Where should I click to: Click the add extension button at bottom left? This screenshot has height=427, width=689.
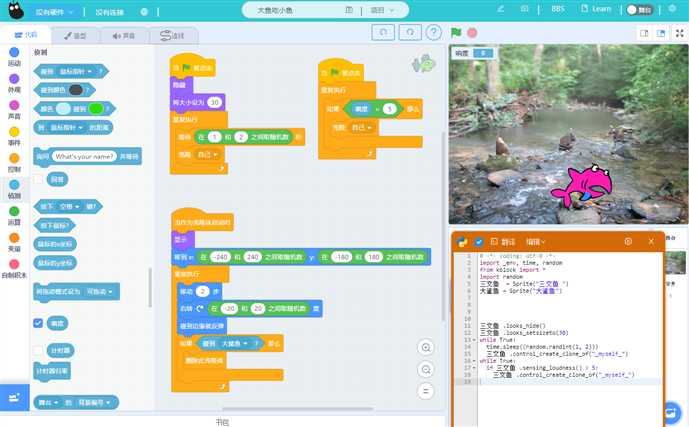coord(14,397)
